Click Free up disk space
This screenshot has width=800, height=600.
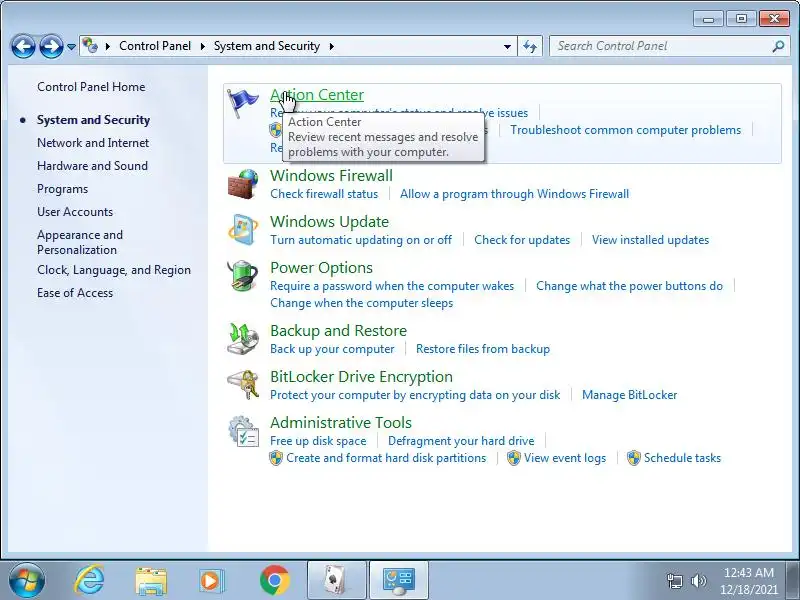318,441
